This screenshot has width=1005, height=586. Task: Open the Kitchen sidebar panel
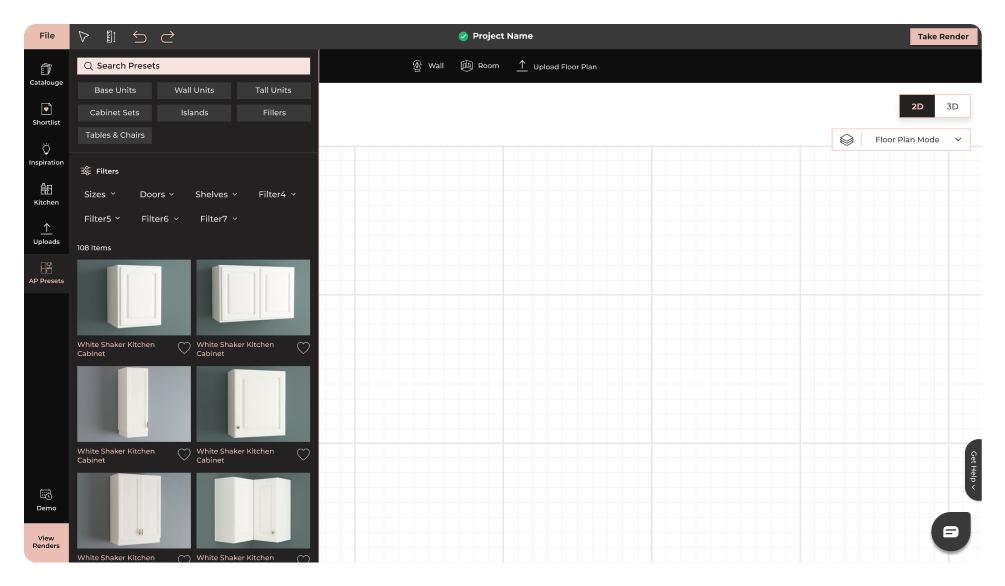46,194
